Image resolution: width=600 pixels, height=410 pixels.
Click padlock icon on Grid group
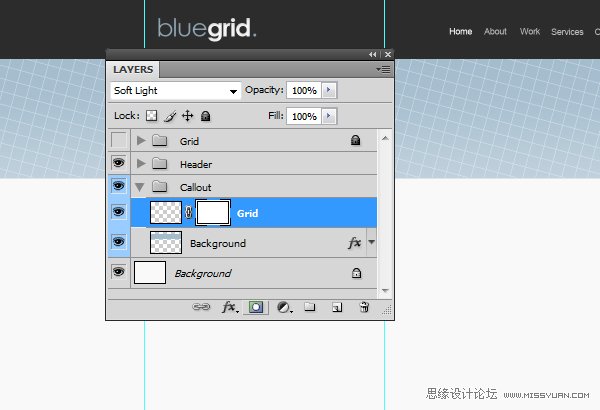click(x=355, y=140)
